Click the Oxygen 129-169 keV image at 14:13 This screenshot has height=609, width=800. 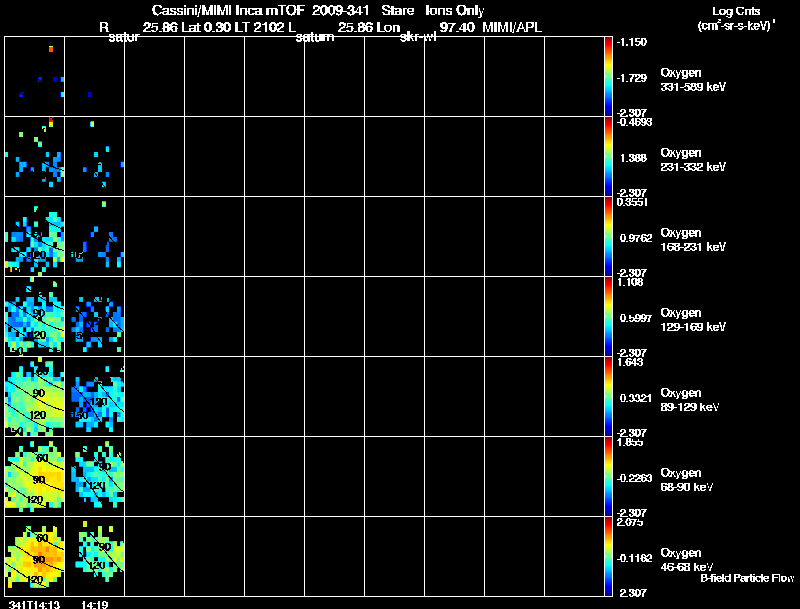coord(35,317)
